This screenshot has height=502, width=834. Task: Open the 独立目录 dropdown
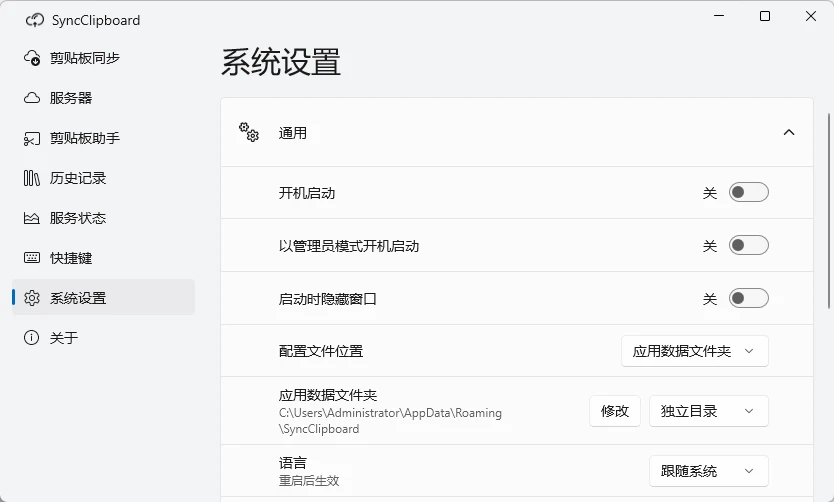coord(708,411)
